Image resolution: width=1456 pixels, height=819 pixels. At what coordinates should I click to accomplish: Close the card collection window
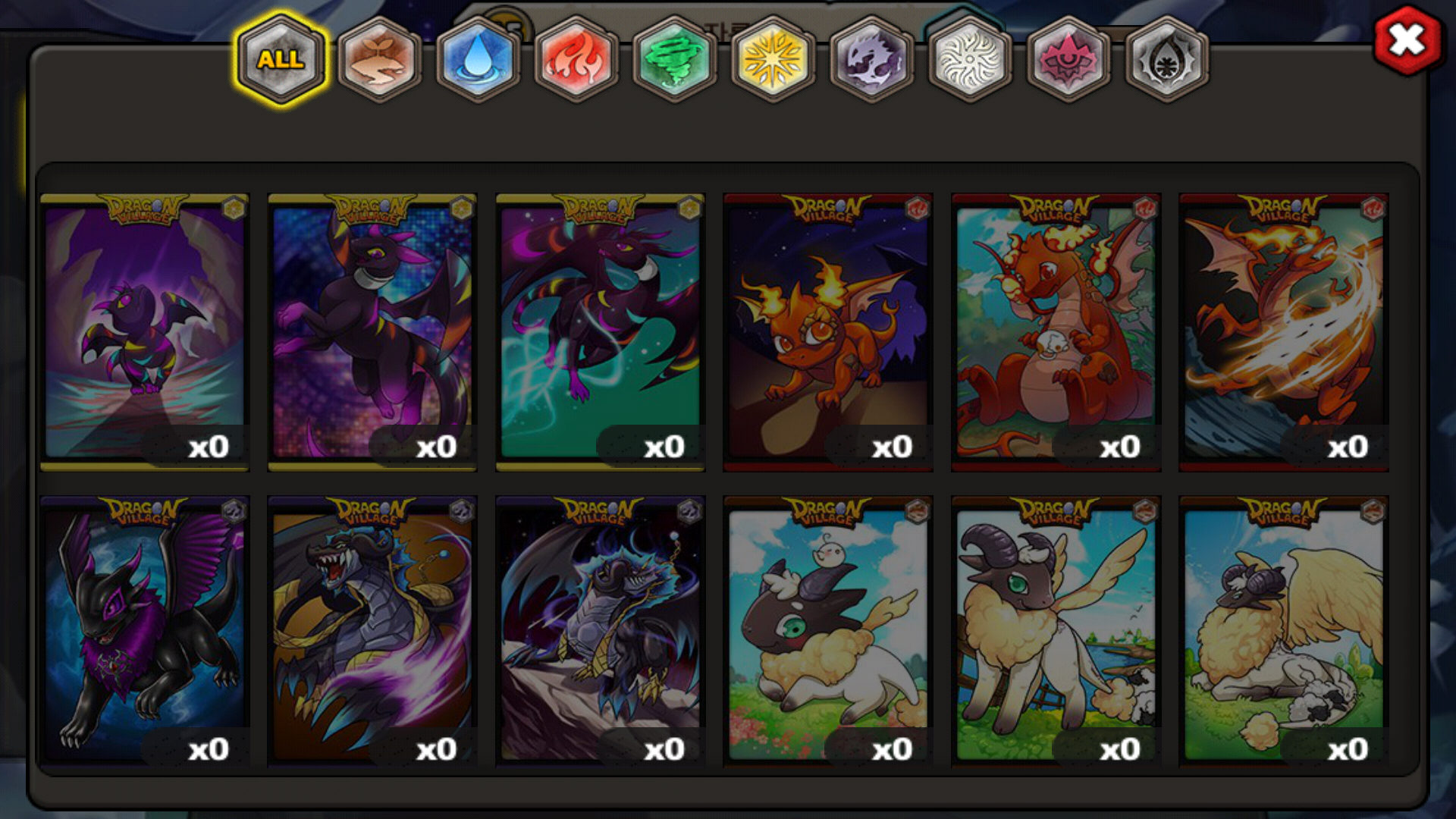pyautogui.click(x=1407, y=40)
